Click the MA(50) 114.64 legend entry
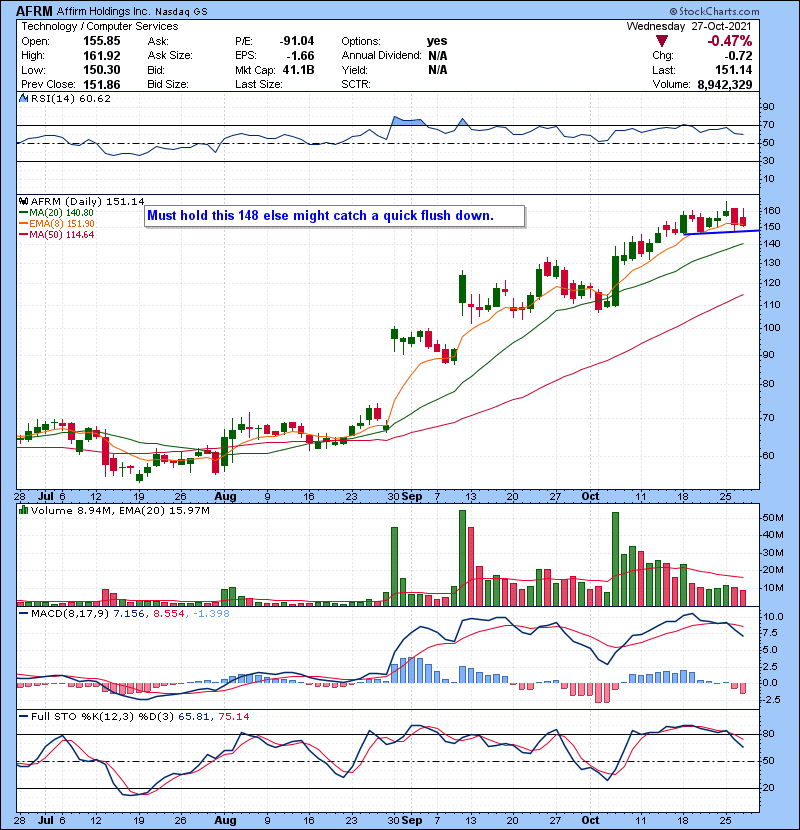The image size is (800, 830). [x=56, y=235]
